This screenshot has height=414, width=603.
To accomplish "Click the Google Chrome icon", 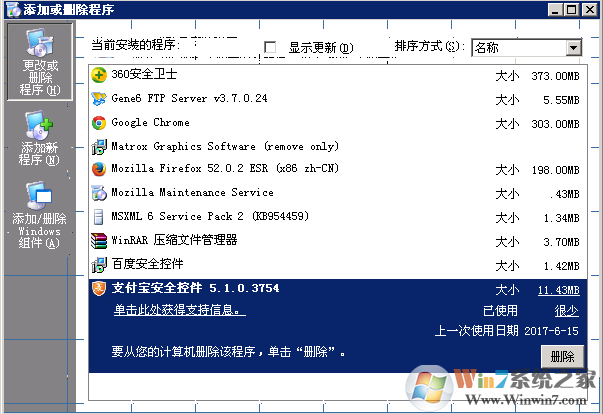I will (x=99, y=123).
